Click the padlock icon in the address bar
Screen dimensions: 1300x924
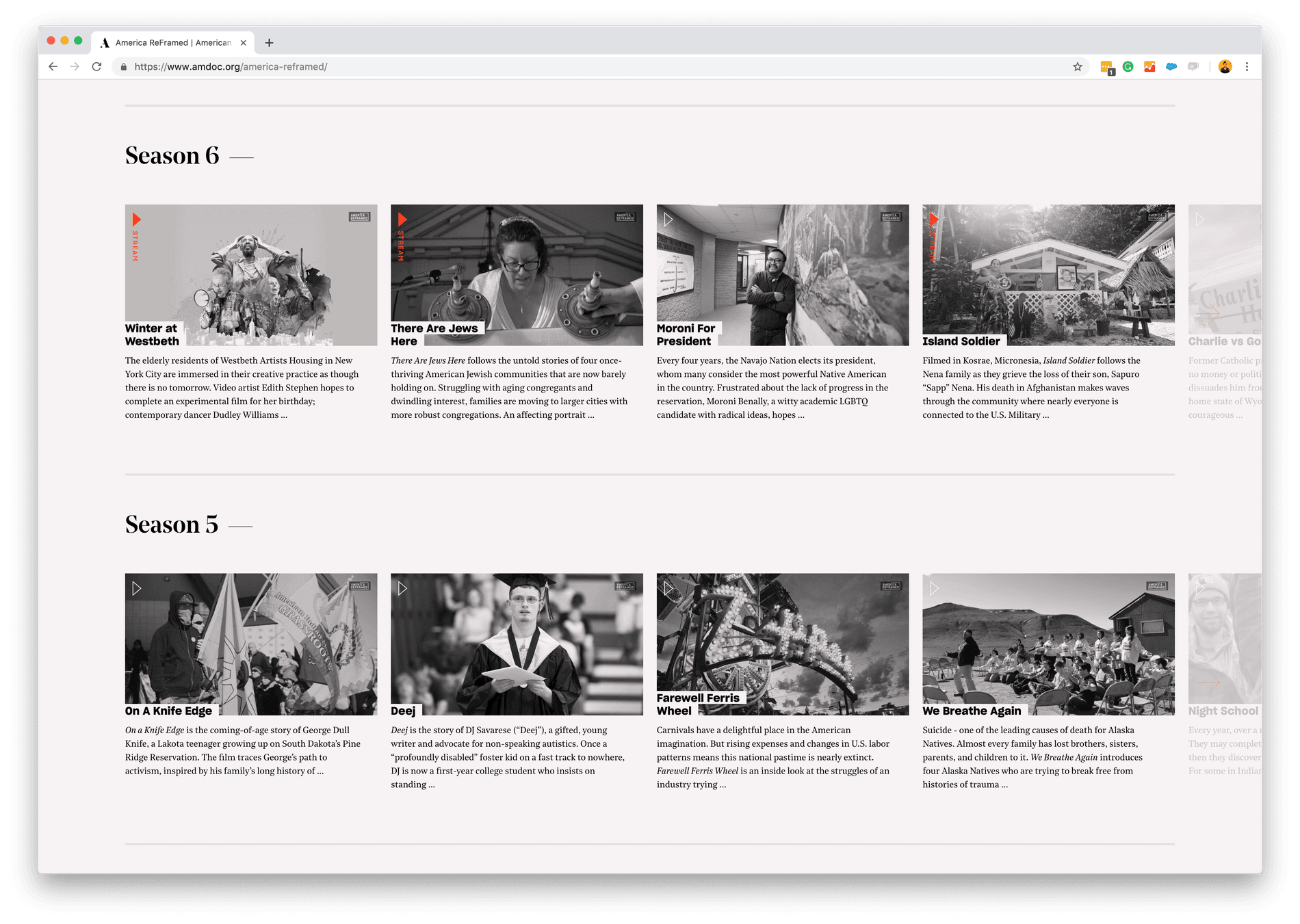pos(123,66)
